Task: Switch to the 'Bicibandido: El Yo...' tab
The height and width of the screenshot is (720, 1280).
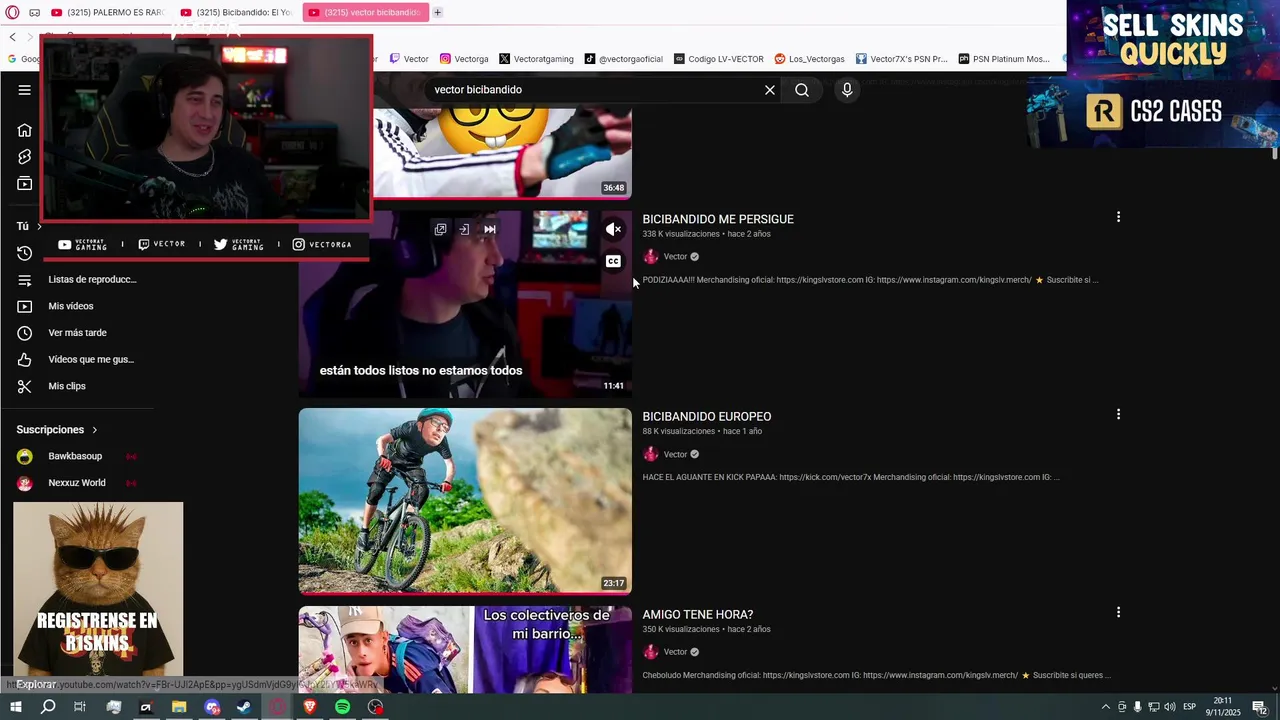Action: (x=235, y=12)
